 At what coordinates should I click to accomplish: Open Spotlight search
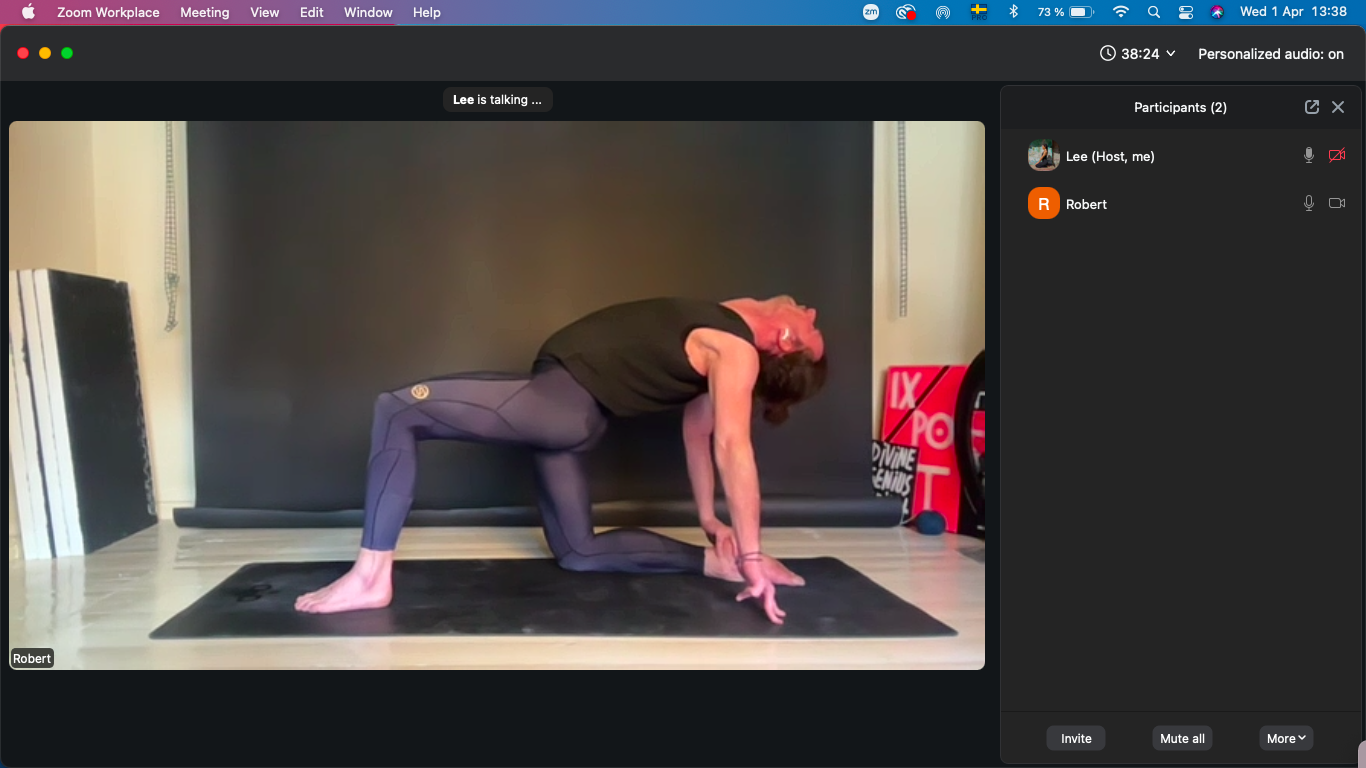[x=1154, y=12]
